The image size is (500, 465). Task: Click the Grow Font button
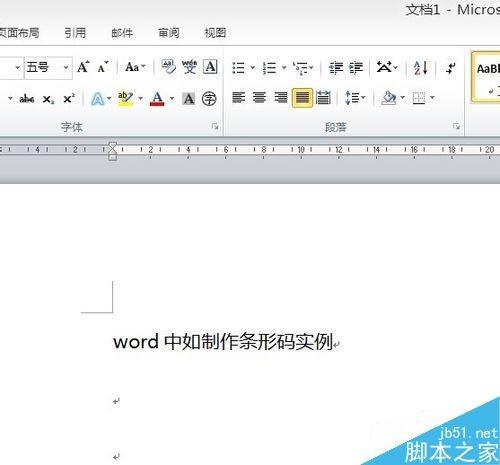[x=83, y=67]
